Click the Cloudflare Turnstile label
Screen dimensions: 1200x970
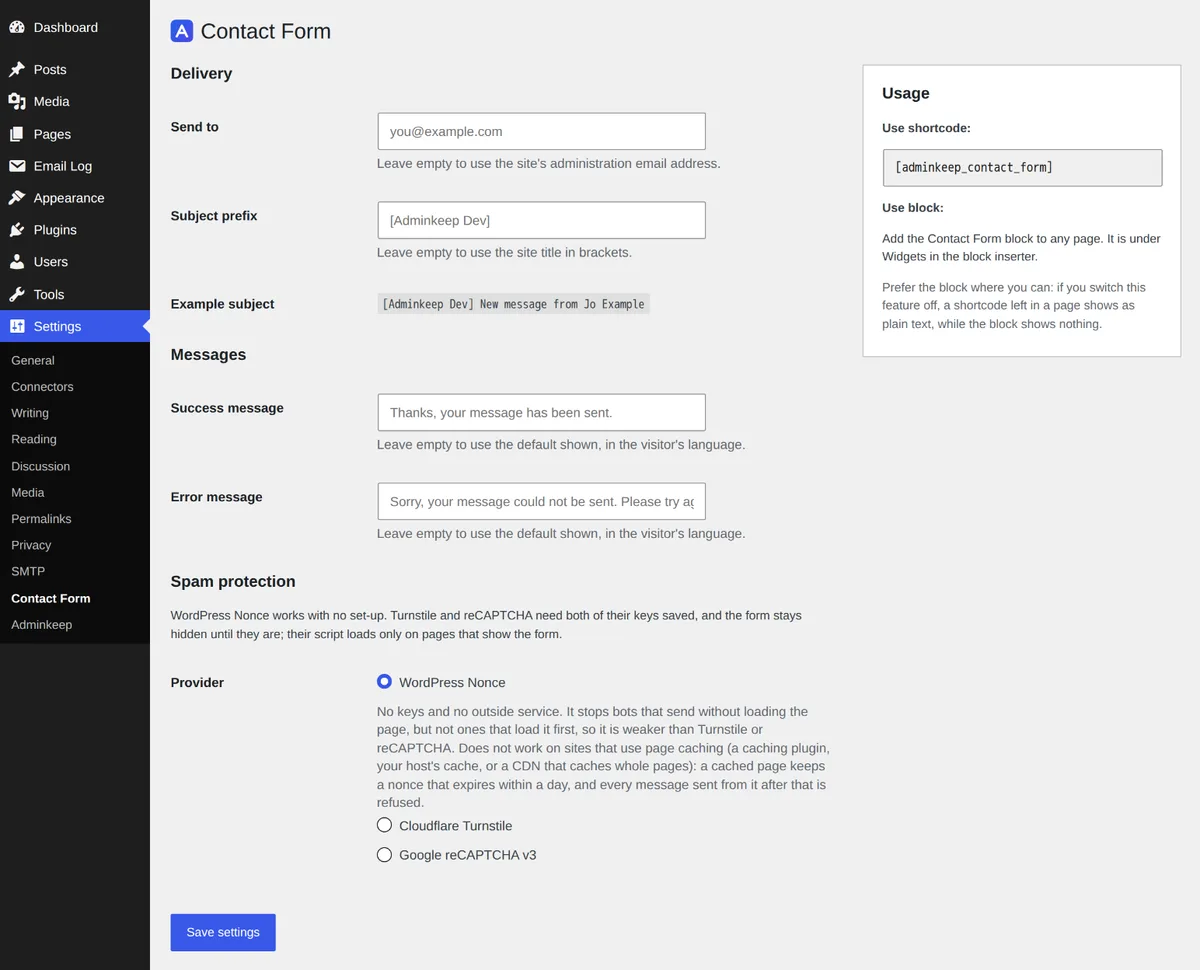[455, 826]
